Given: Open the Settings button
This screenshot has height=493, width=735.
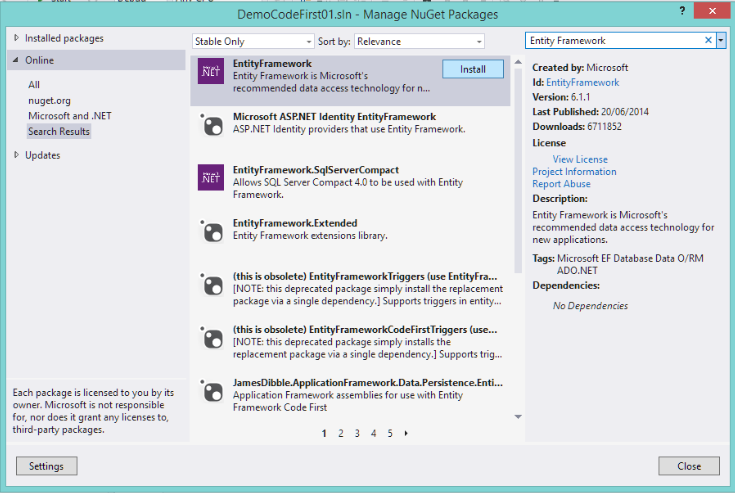Looking at the screenshot, I should (x=46, y=466).
